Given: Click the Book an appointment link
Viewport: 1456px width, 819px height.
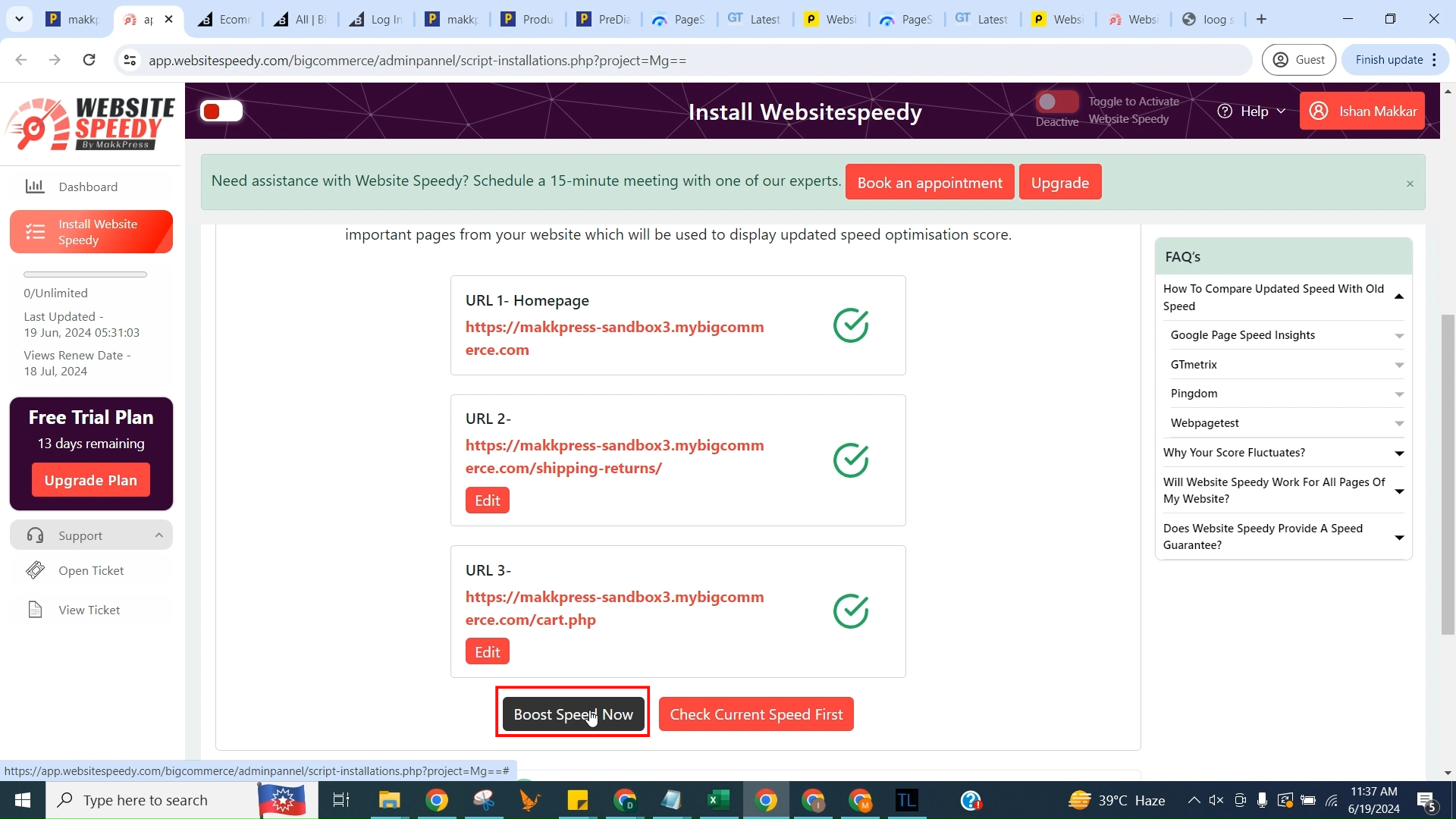Looking at the screenshot, I should 930,181.
